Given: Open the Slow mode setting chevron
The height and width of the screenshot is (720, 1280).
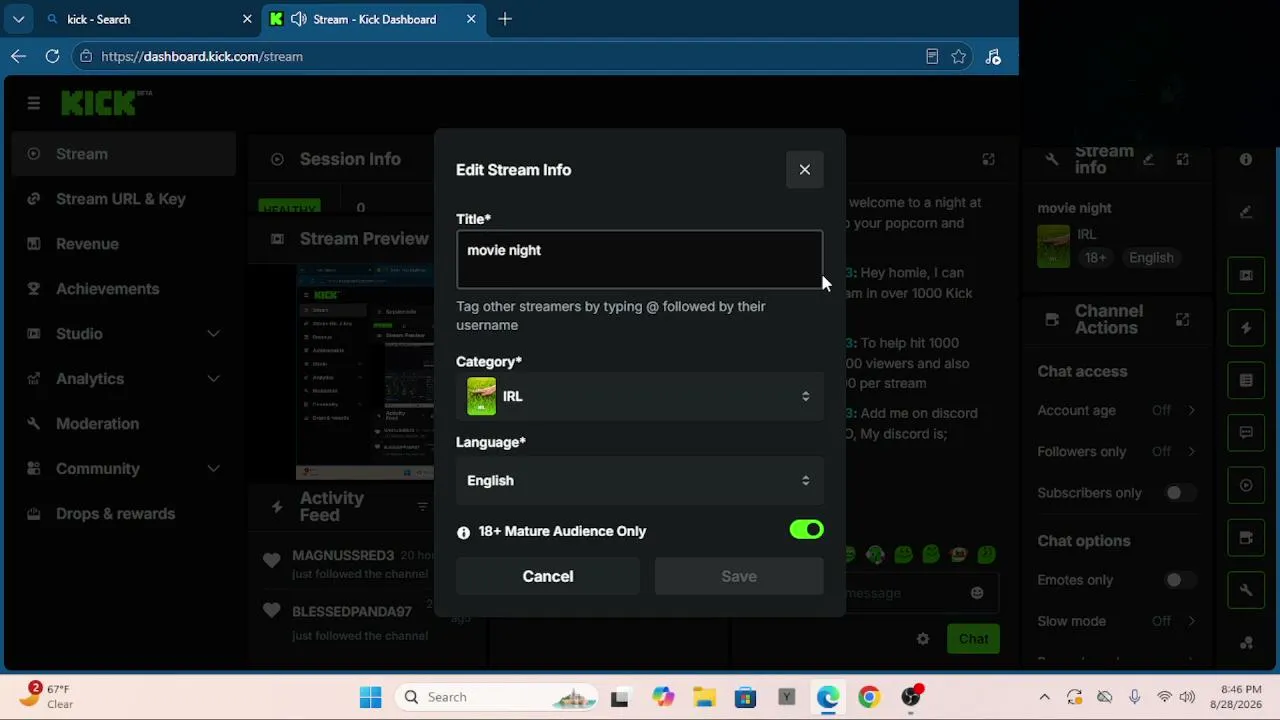Looking at the screenshot, I should (1191, 622).
